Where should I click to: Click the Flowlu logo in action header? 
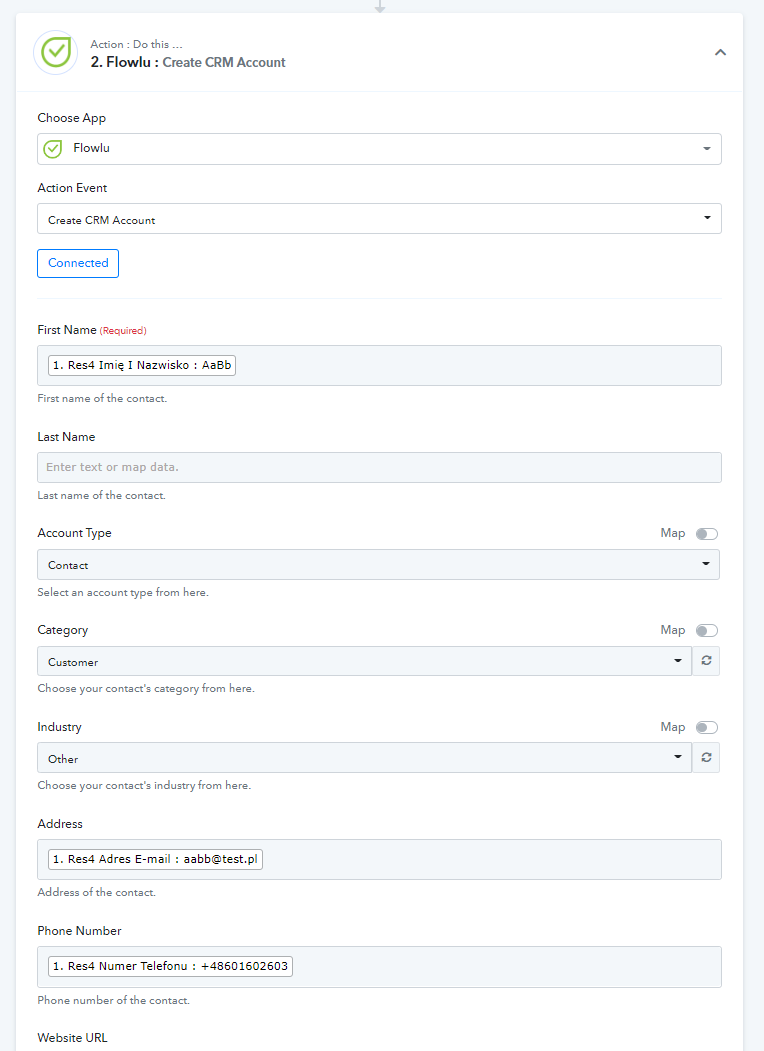tap(56, 52)
